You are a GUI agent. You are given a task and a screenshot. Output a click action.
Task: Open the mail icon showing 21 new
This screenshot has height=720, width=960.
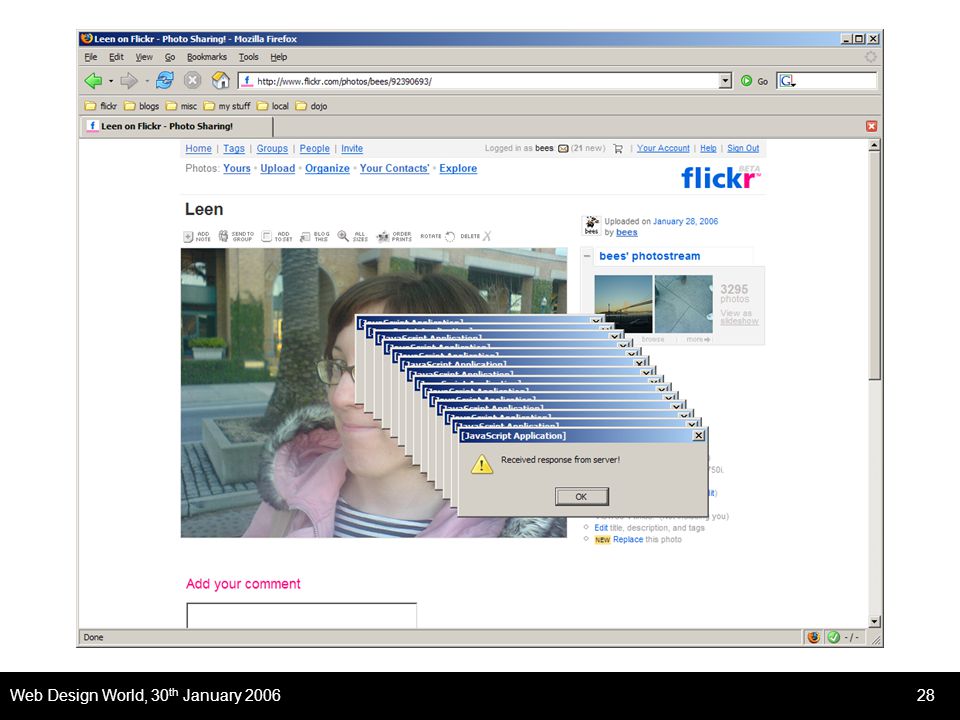pos(563,148)
